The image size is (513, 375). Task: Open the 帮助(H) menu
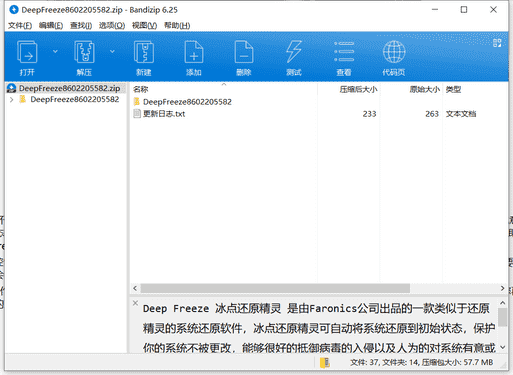177,25
